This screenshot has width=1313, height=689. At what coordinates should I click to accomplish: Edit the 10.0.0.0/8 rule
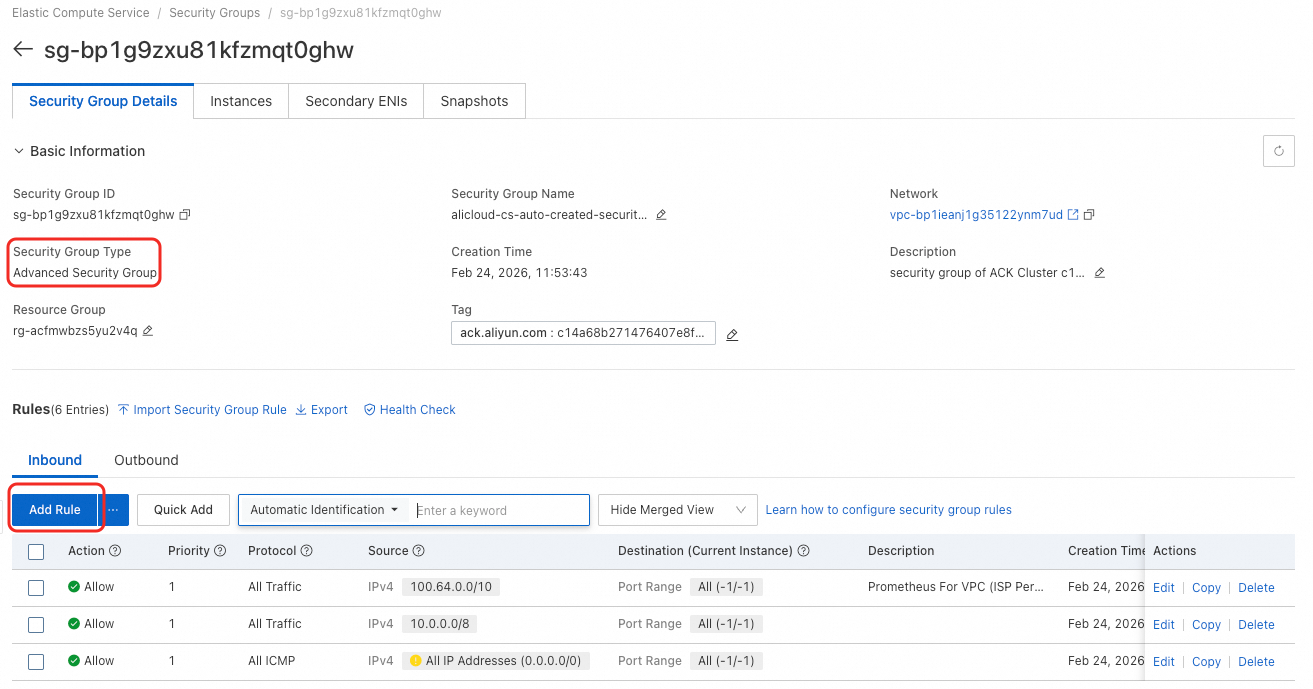click(x=1164, y=625)
